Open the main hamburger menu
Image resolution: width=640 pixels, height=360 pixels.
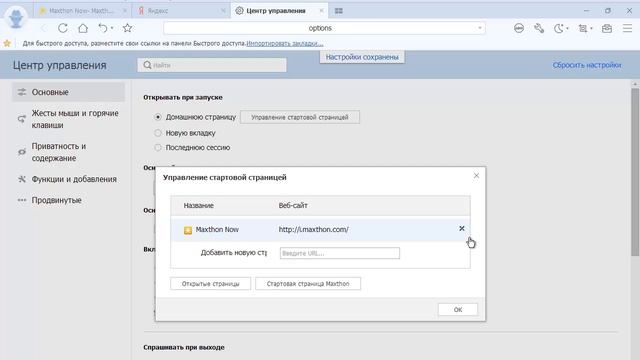coord(627,28)
